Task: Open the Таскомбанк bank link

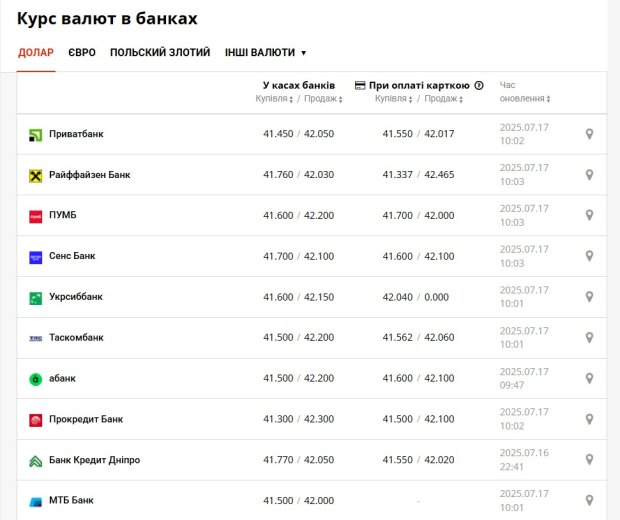Action: point(76,338)
